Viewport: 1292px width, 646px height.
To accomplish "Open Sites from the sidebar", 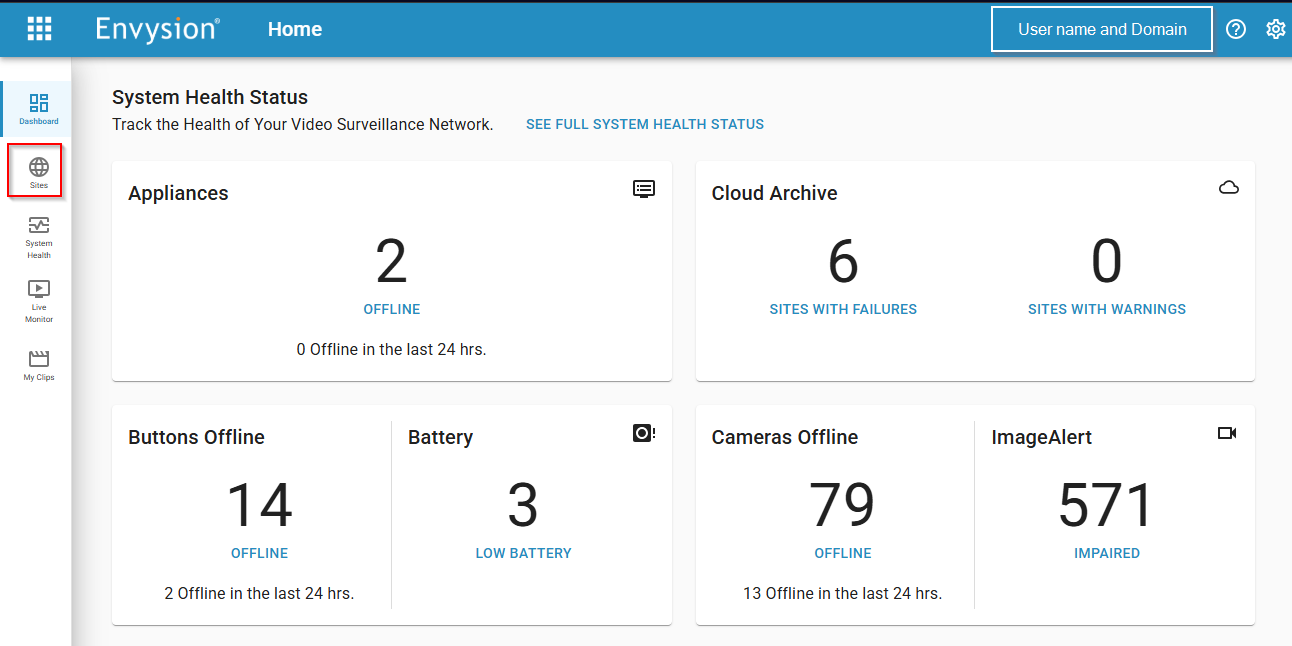I will (38, 172).
